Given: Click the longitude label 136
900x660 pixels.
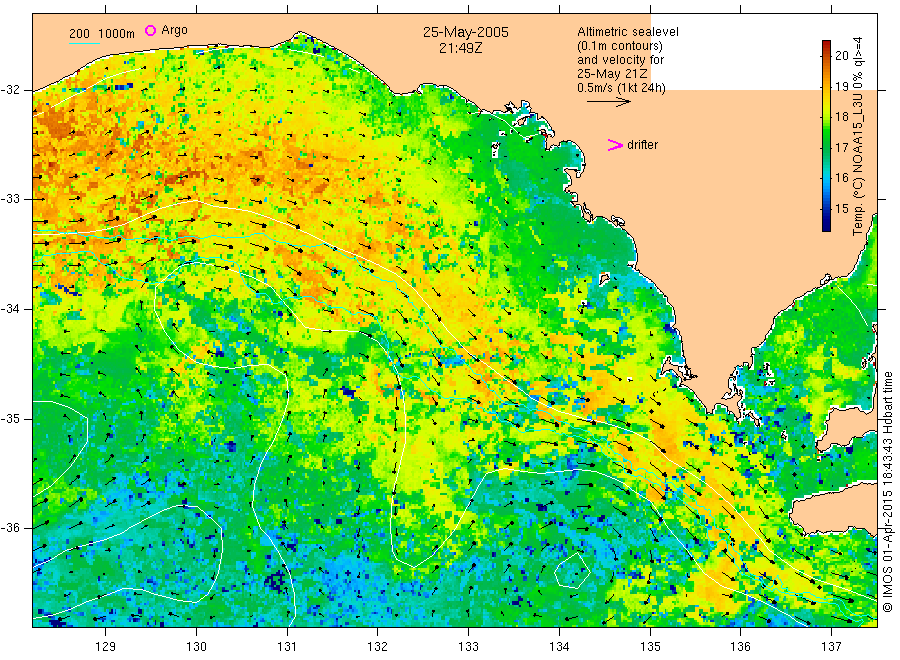Looking at the screenshot, I should tap(740, 647).
